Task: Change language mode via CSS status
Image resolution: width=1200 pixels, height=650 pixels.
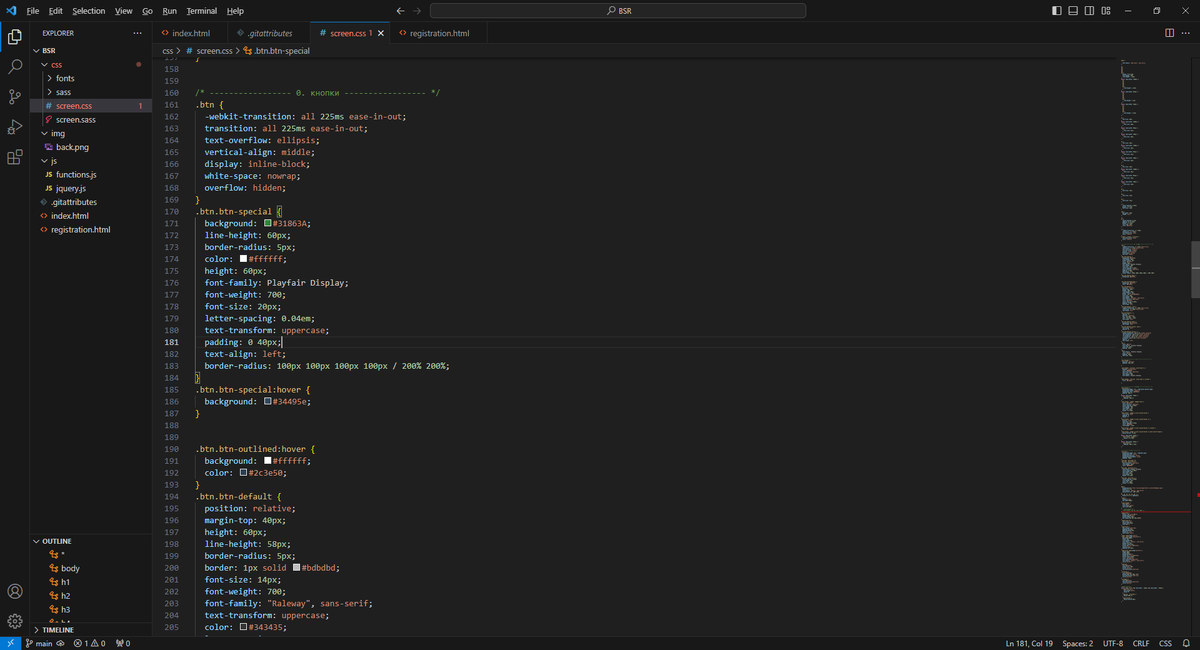Action: (1165, 643)
